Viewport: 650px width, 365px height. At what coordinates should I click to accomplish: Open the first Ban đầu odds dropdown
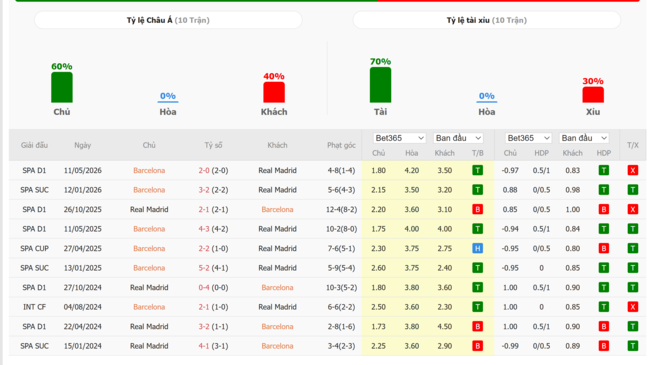[x=458, y=138]
